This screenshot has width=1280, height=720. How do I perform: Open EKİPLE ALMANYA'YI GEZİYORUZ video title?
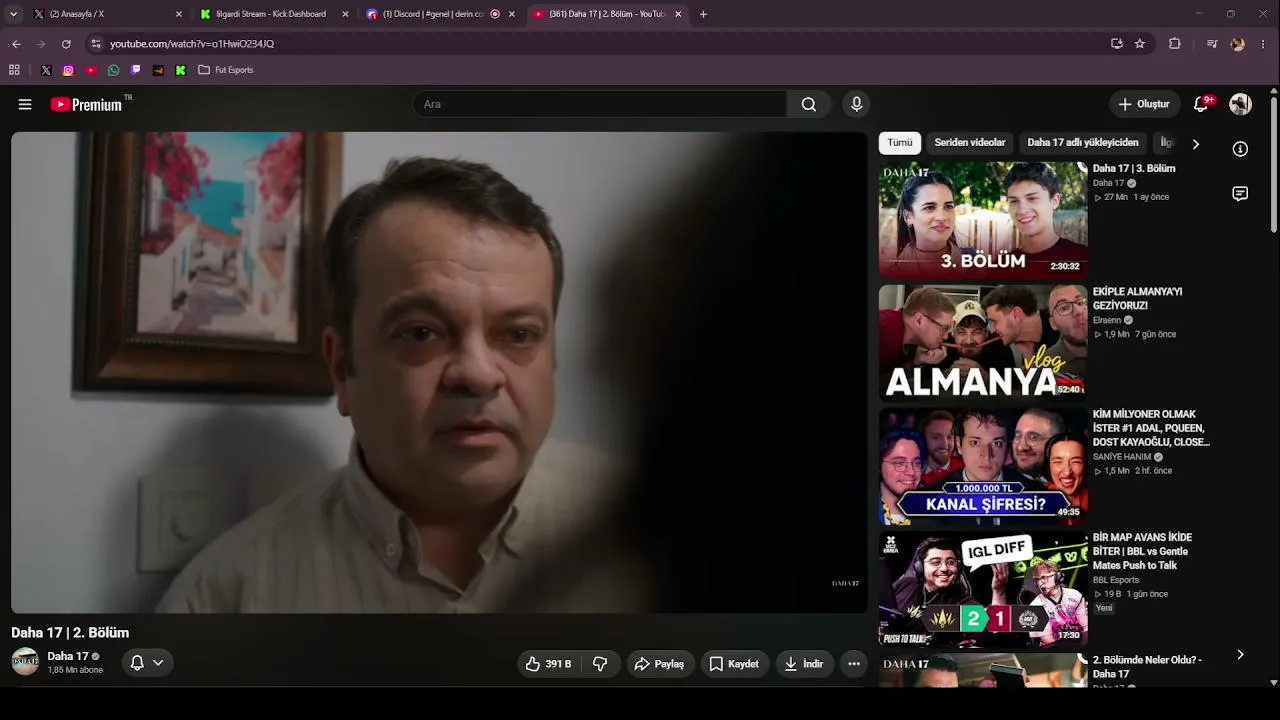point(1137,299)
